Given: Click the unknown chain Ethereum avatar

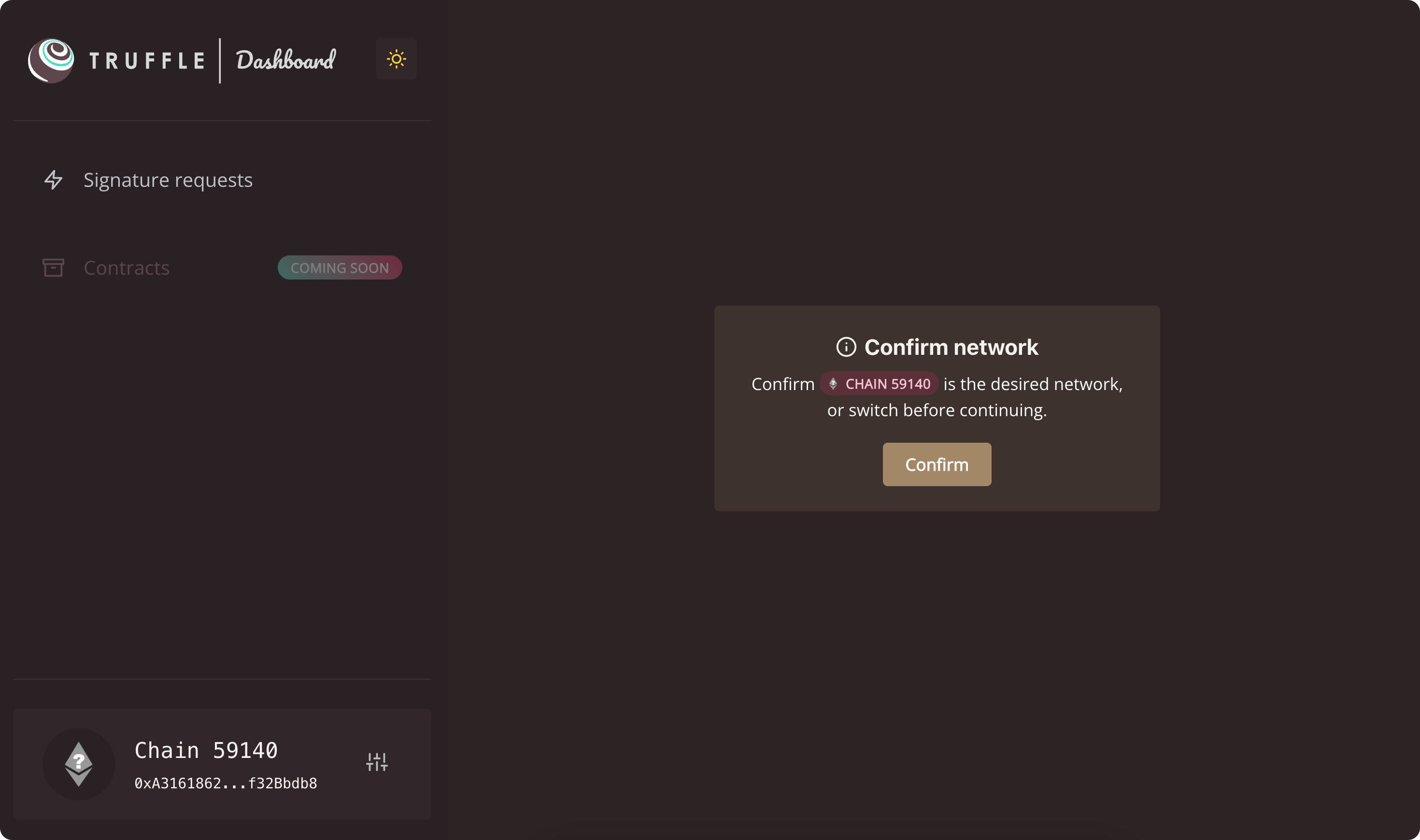Looking at the screenshot, I should click(x=79, y=764).
